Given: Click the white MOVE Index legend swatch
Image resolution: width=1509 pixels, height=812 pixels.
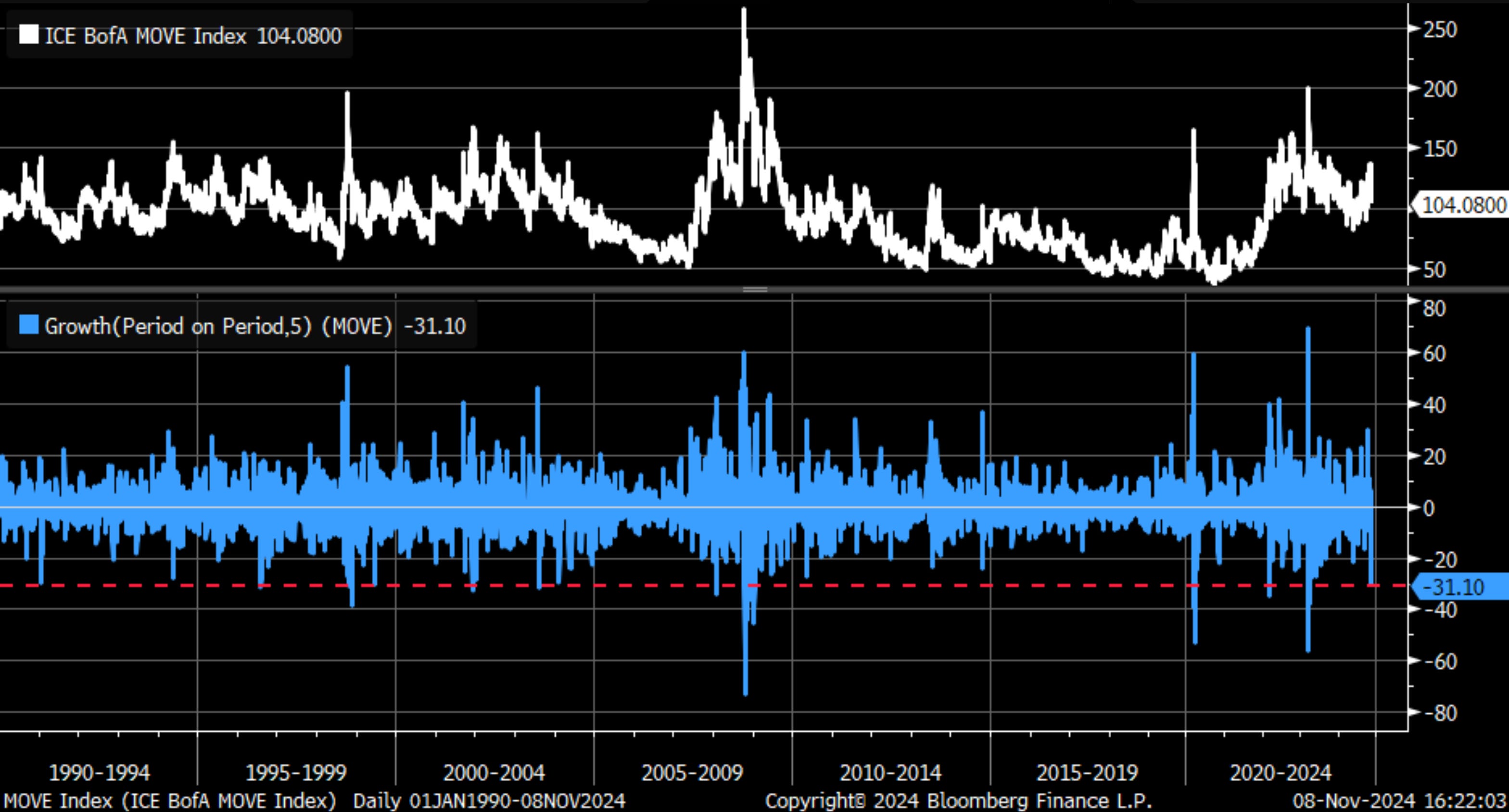Looking at the screenshot, I should click(29, 35).
